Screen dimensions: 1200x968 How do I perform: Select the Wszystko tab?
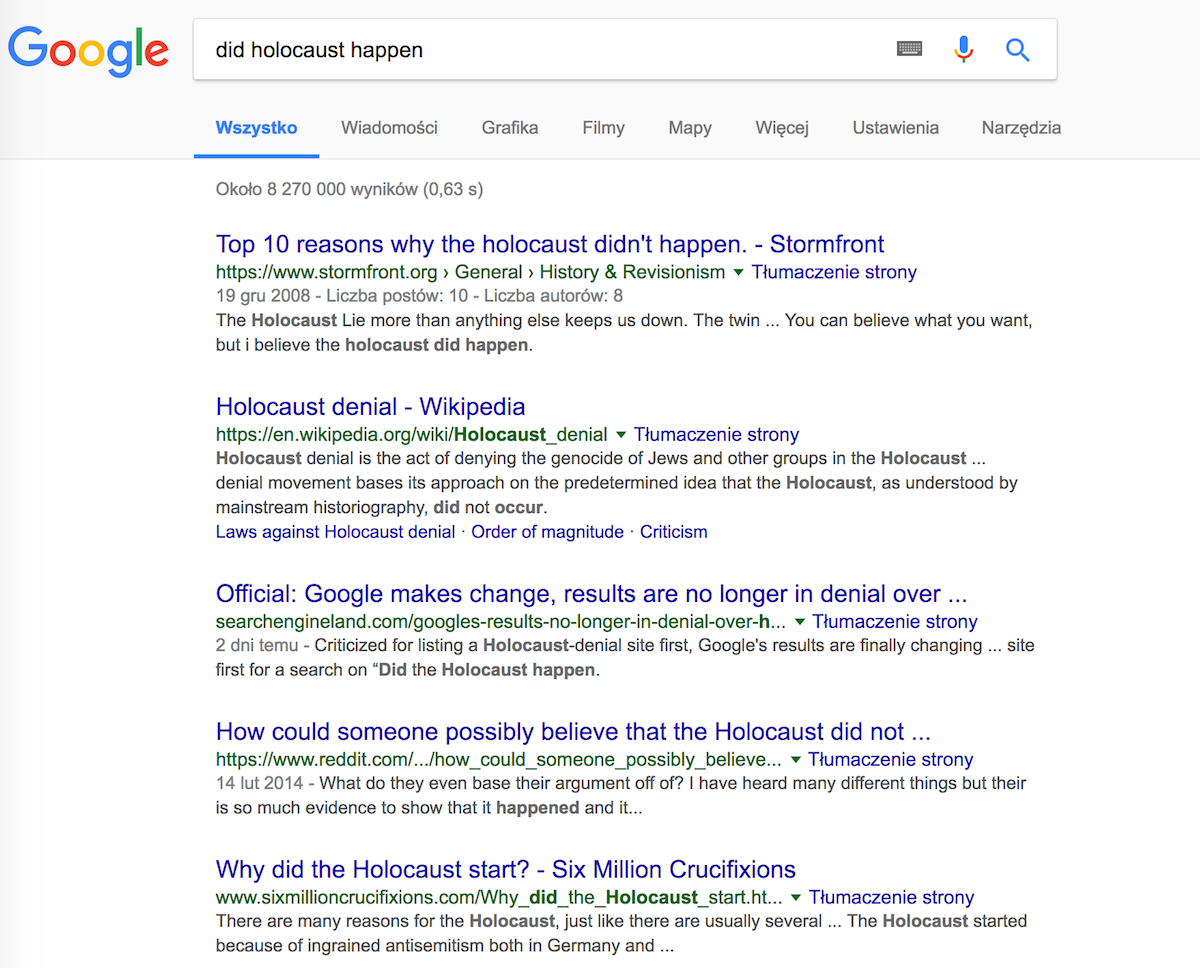click(x=256, y=127)
